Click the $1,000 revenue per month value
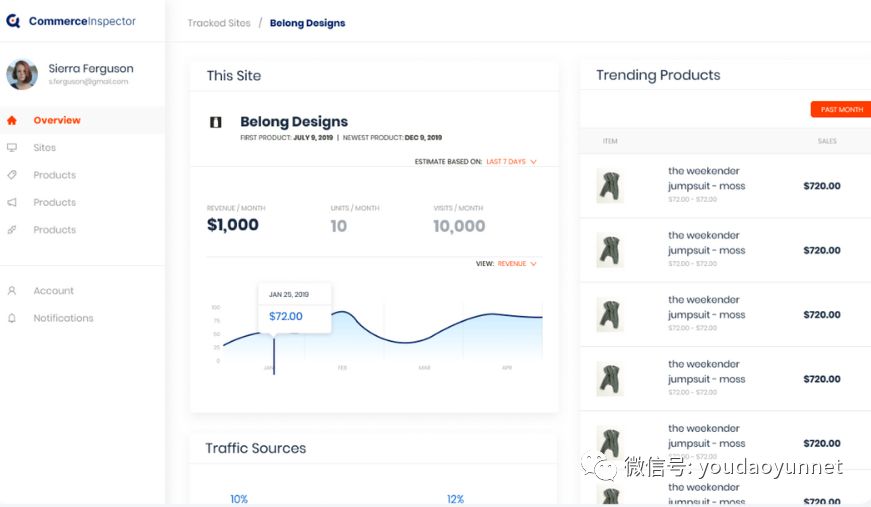871x507 pixels. coord(233,225)
